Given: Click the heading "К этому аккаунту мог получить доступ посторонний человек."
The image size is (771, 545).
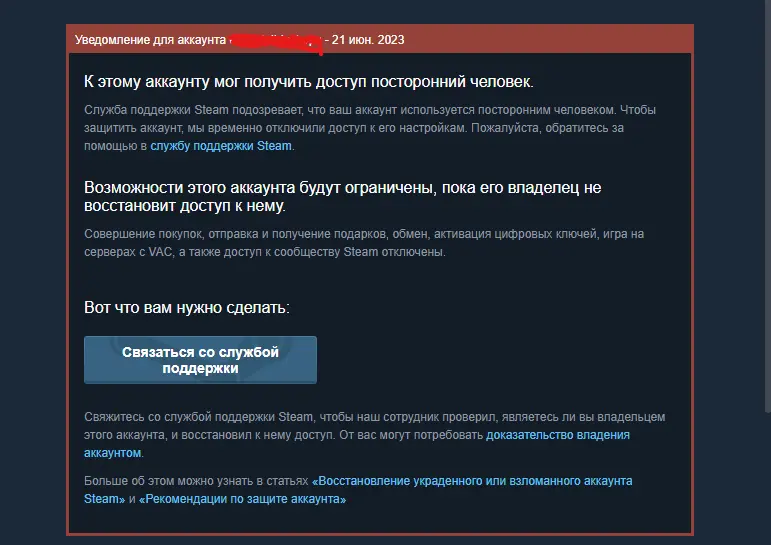Looking at the screenshot, I should (309, 82).
